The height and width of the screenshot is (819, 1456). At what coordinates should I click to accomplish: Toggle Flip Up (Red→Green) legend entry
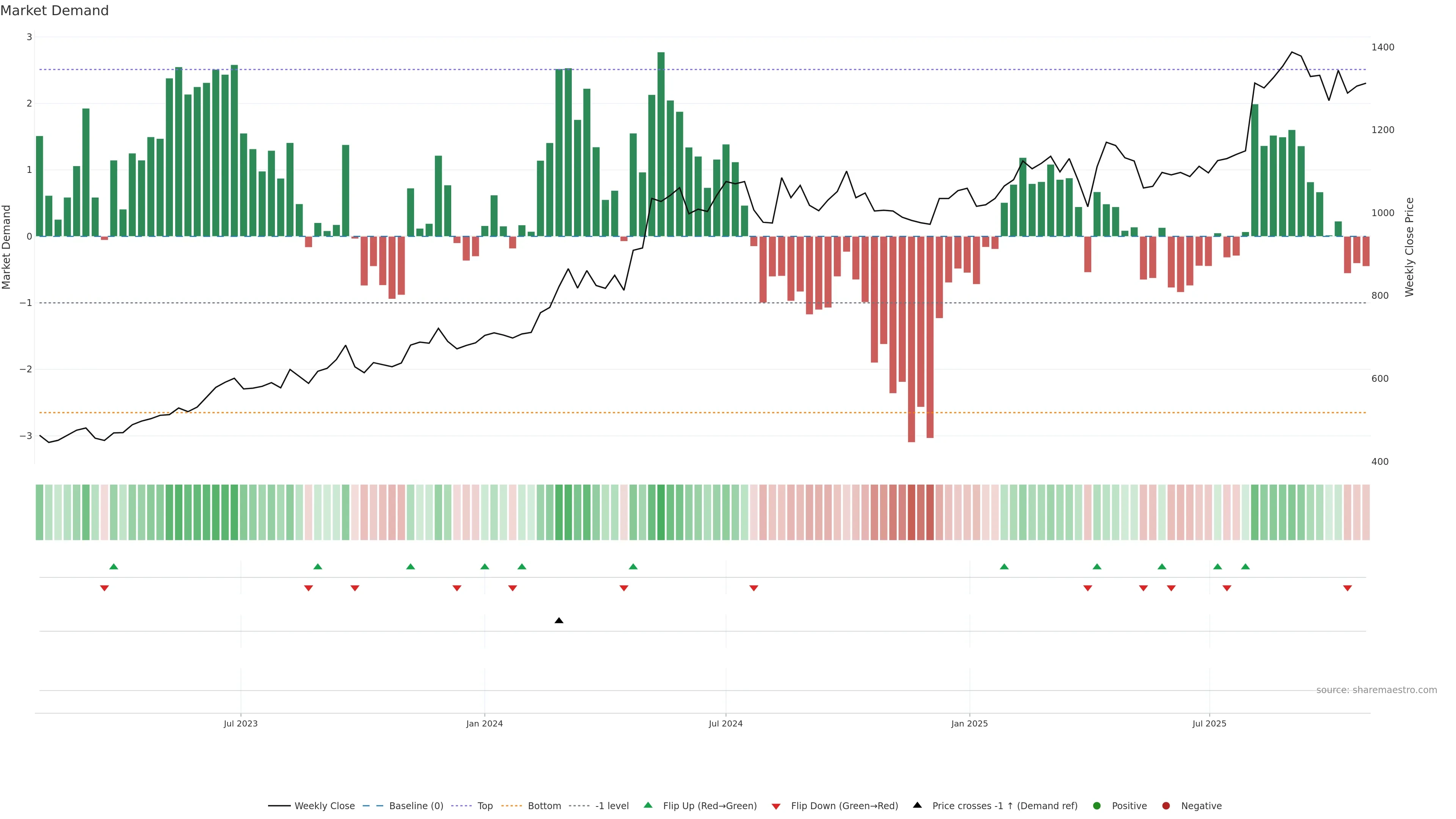click(x=709, y=806)
